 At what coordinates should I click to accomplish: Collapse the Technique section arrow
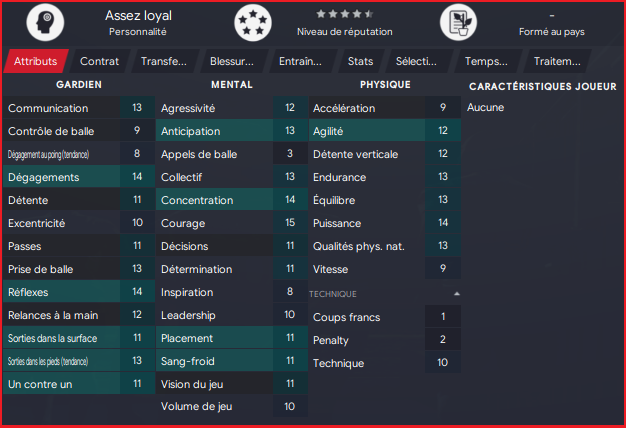(x=457, y=294)
